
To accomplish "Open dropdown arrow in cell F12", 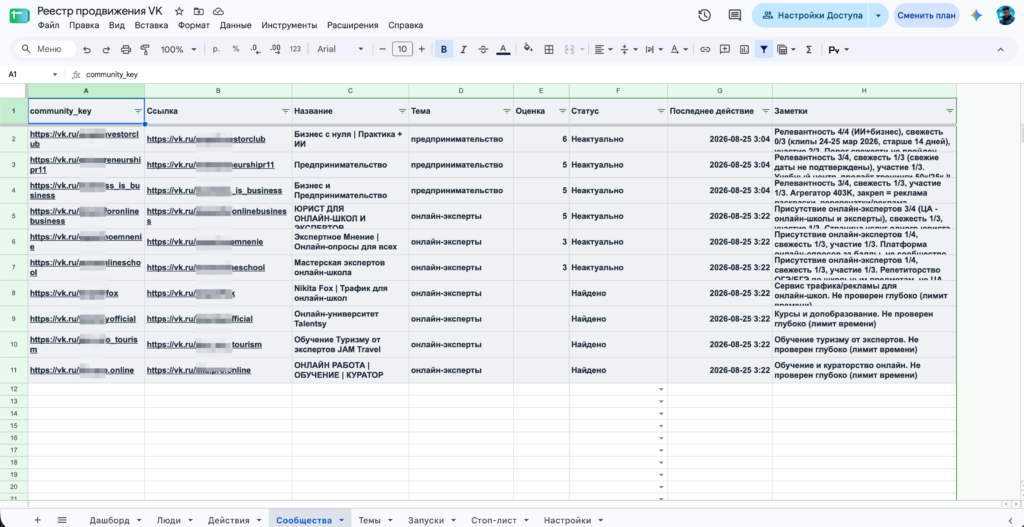I will tap(660, 389).
